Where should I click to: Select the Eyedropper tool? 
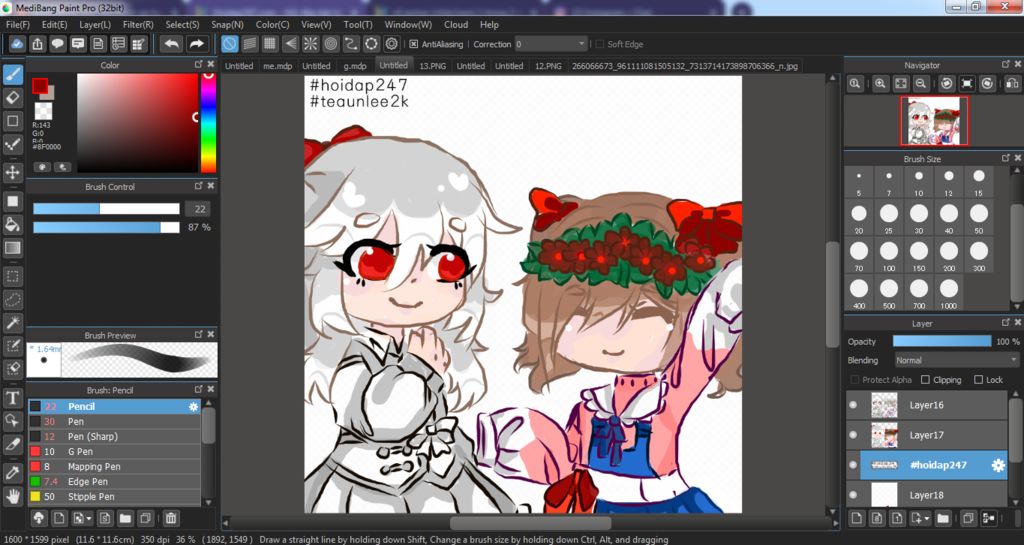[12, 473]
